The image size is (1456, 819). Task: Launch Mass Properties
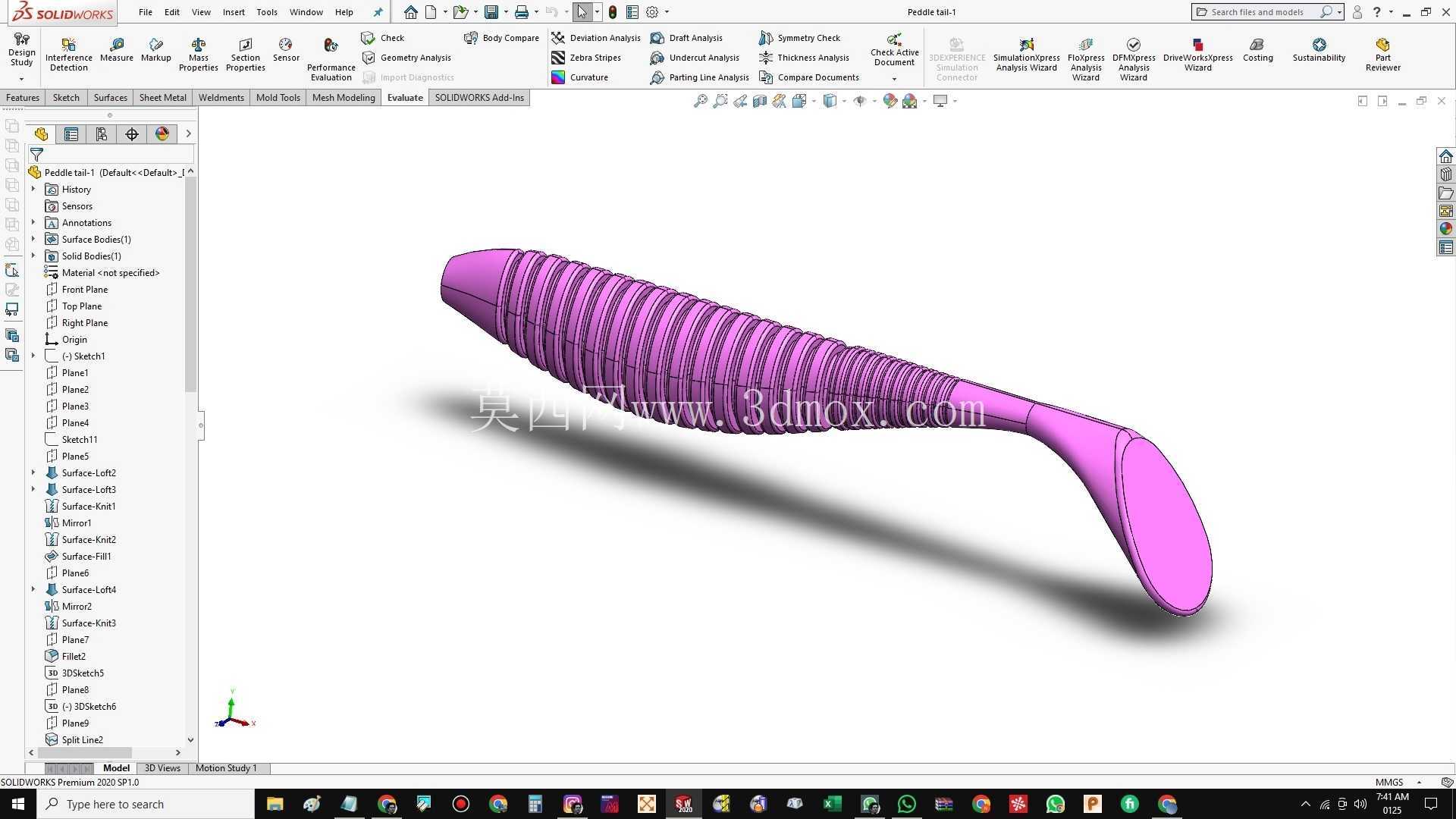pos(198,55)
